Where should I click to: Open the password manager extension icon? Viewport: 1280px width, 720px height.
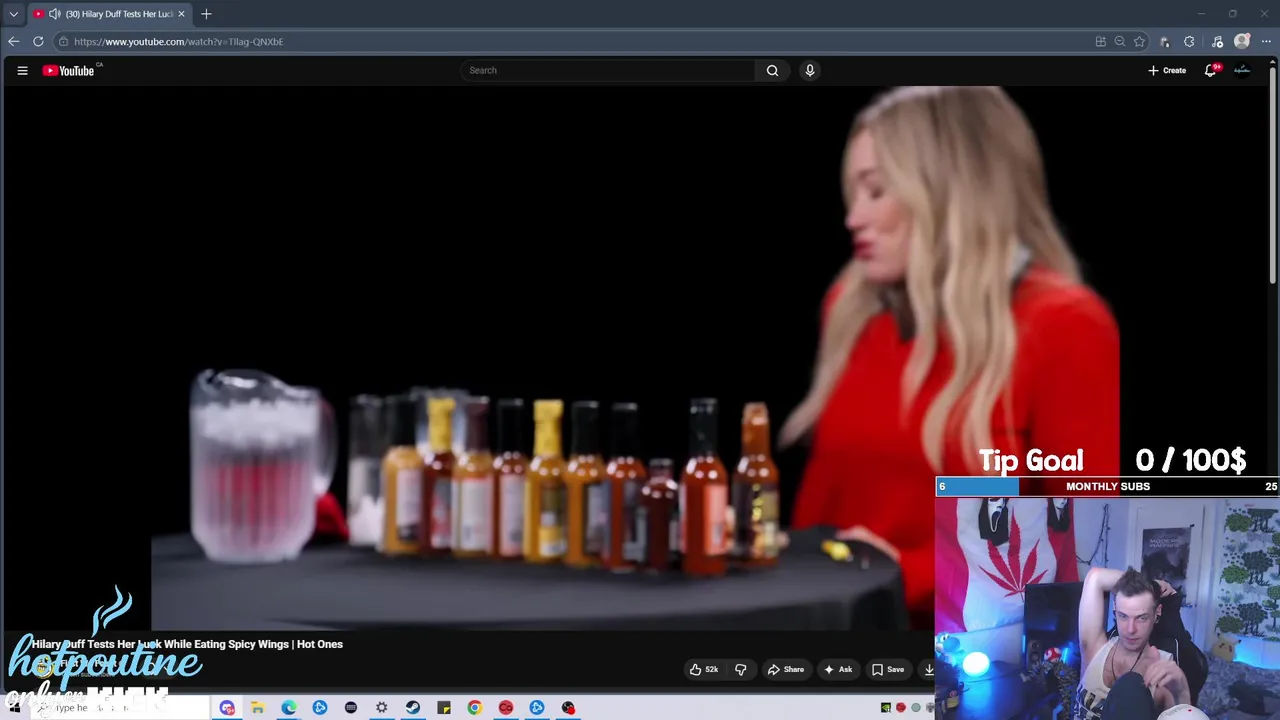click(x=1165, y=41)
